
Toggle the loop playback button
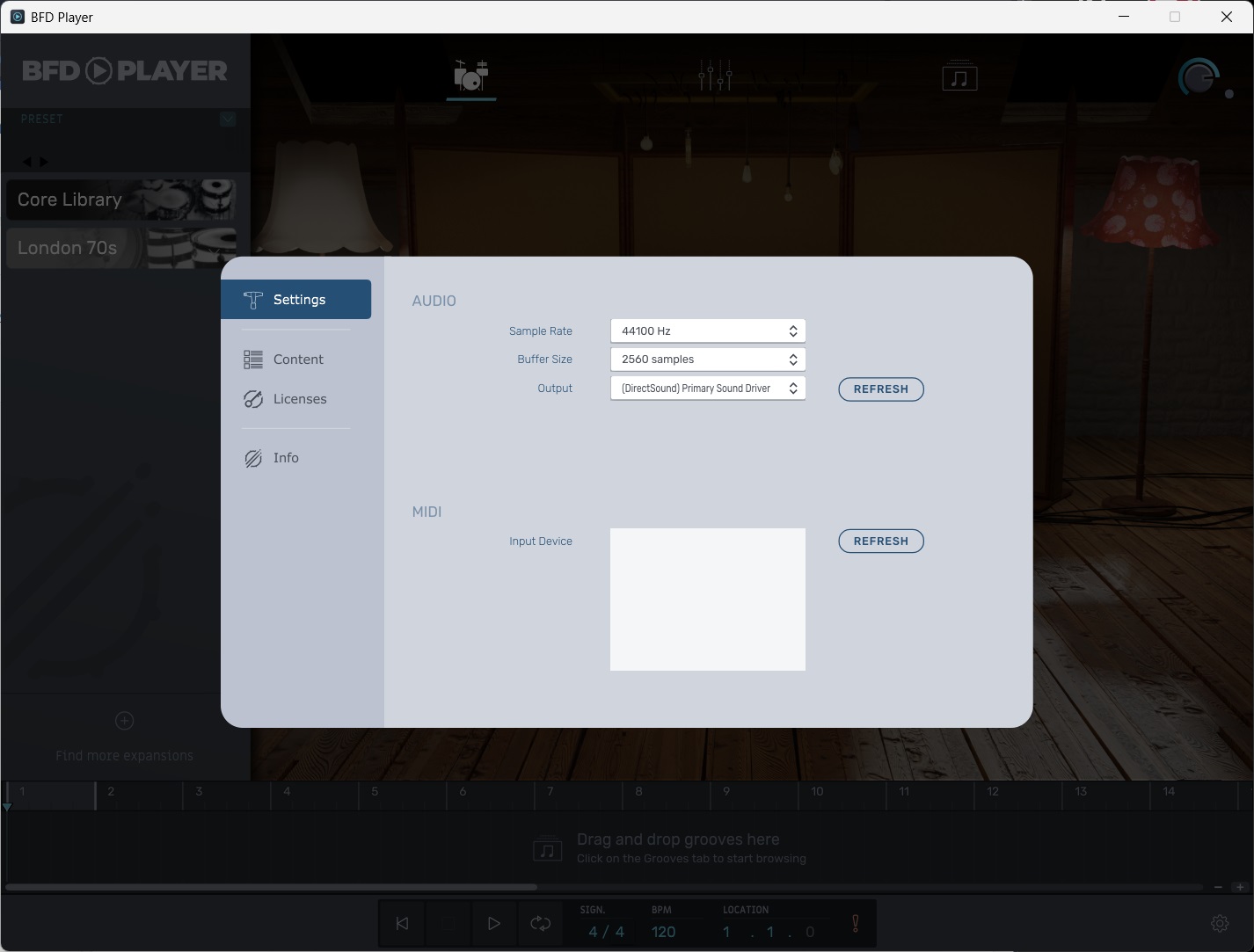(x=540, y=923)
